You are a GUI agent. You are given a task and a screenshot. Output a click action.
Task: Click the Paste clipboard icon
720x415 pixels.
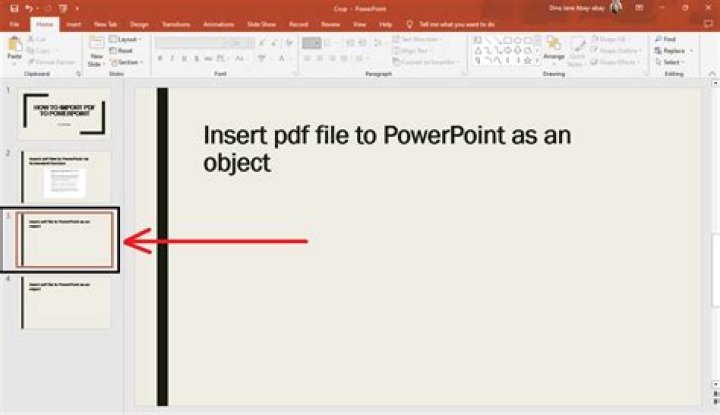tap(15, 44)
